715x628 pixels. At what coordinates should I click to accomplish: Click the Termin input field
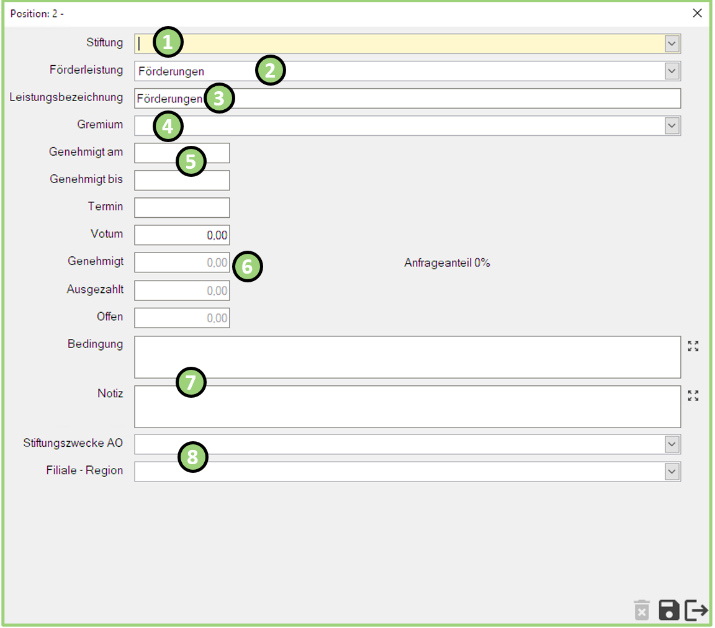[182, 207]
